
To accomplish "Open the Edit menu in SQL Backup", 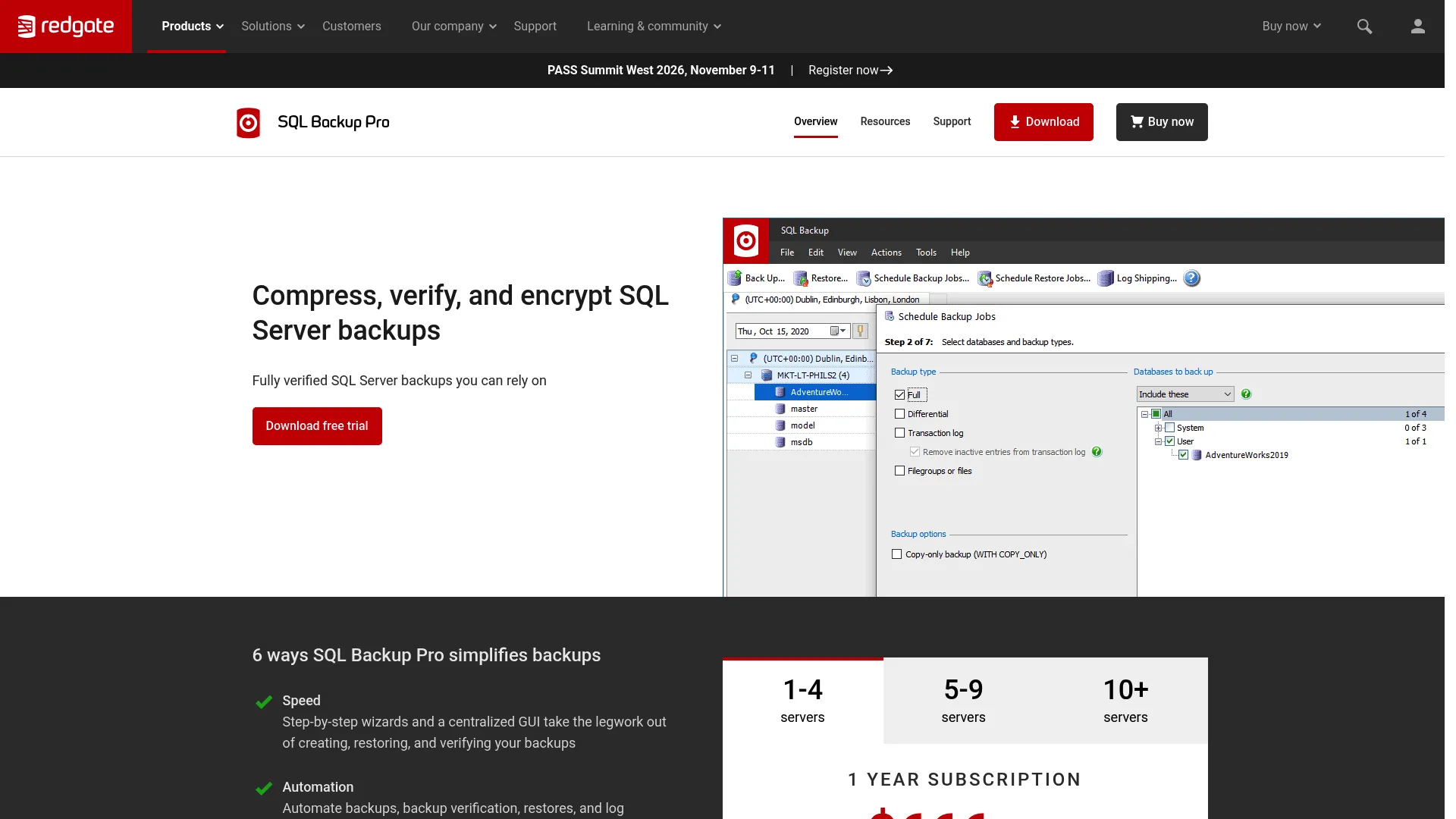I will click(x=816, y=253).
